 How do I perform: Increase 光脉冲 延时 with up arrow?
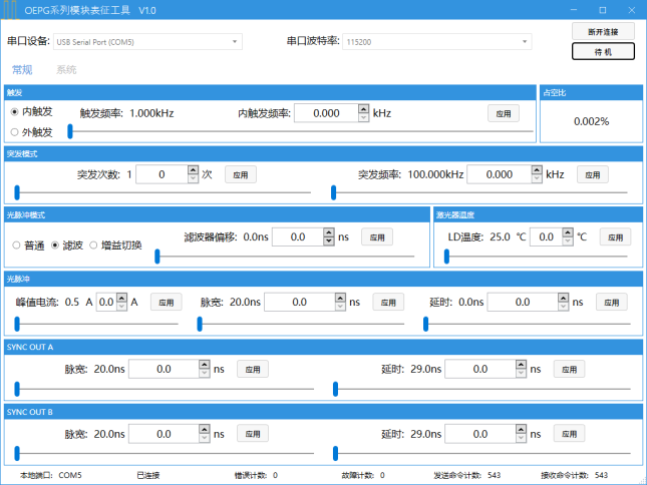click(564, 298)
